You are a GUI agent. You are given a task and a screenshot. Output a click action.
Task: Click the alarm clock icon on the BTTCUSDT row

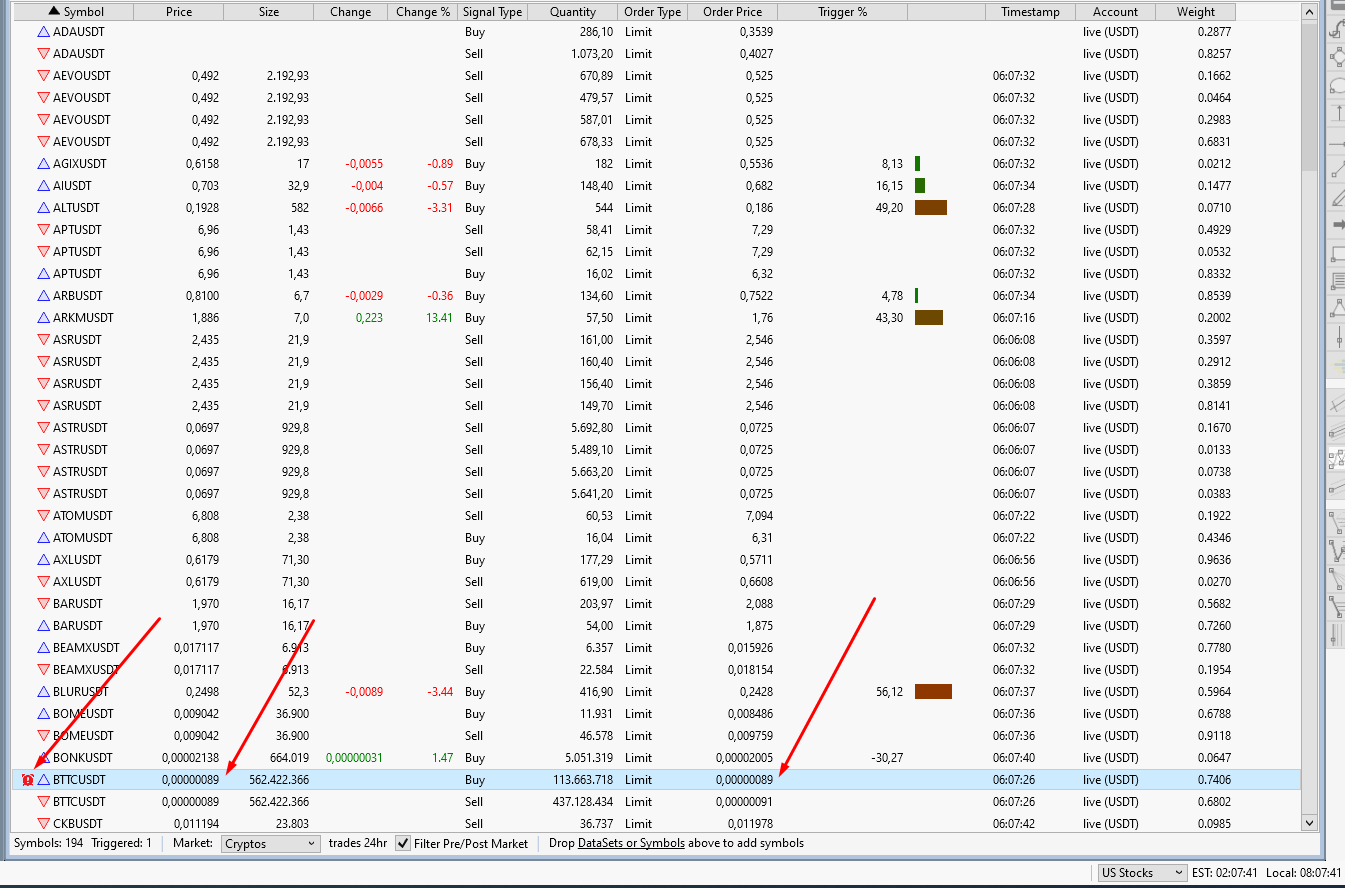click(x=27, y=780)
